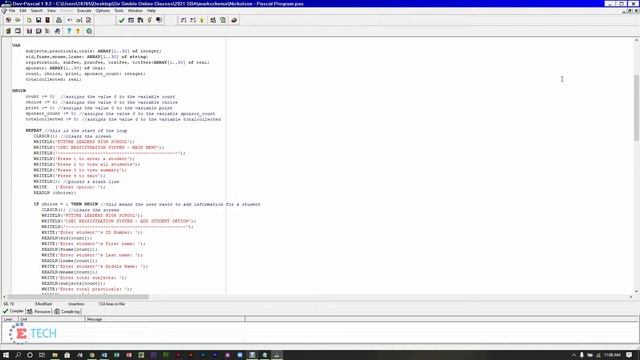Click the 'Insertion' status bar entry
The image size is (640, 360).
pos(76,304)
